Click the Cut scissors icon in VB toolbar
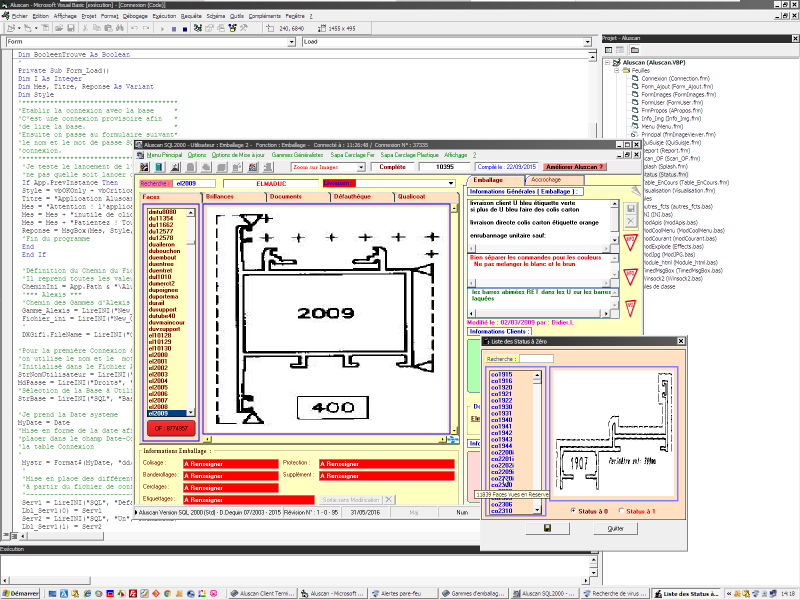The image size is (800, 600). coord(85,29)
